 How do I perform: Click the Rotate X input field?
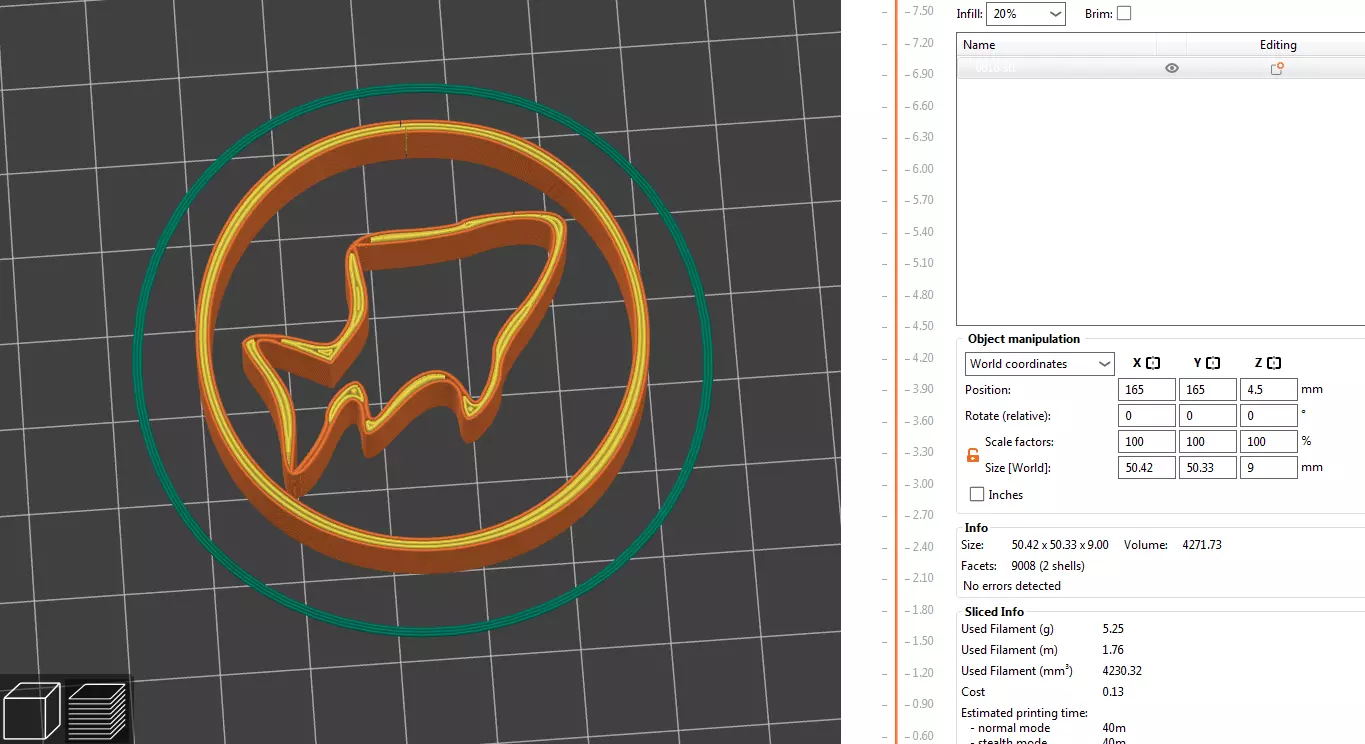tap(1147, 415)
